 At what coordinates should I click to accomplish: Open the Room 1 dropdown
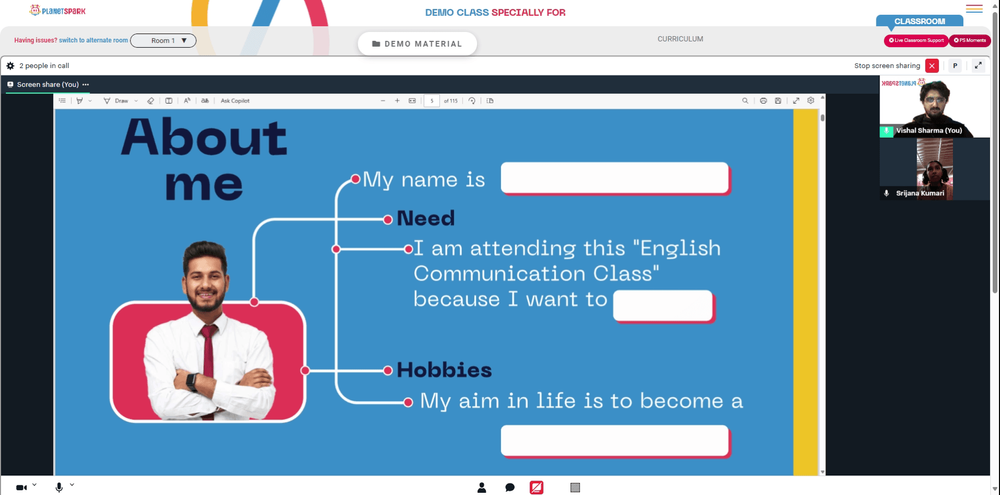click(163, 41)
